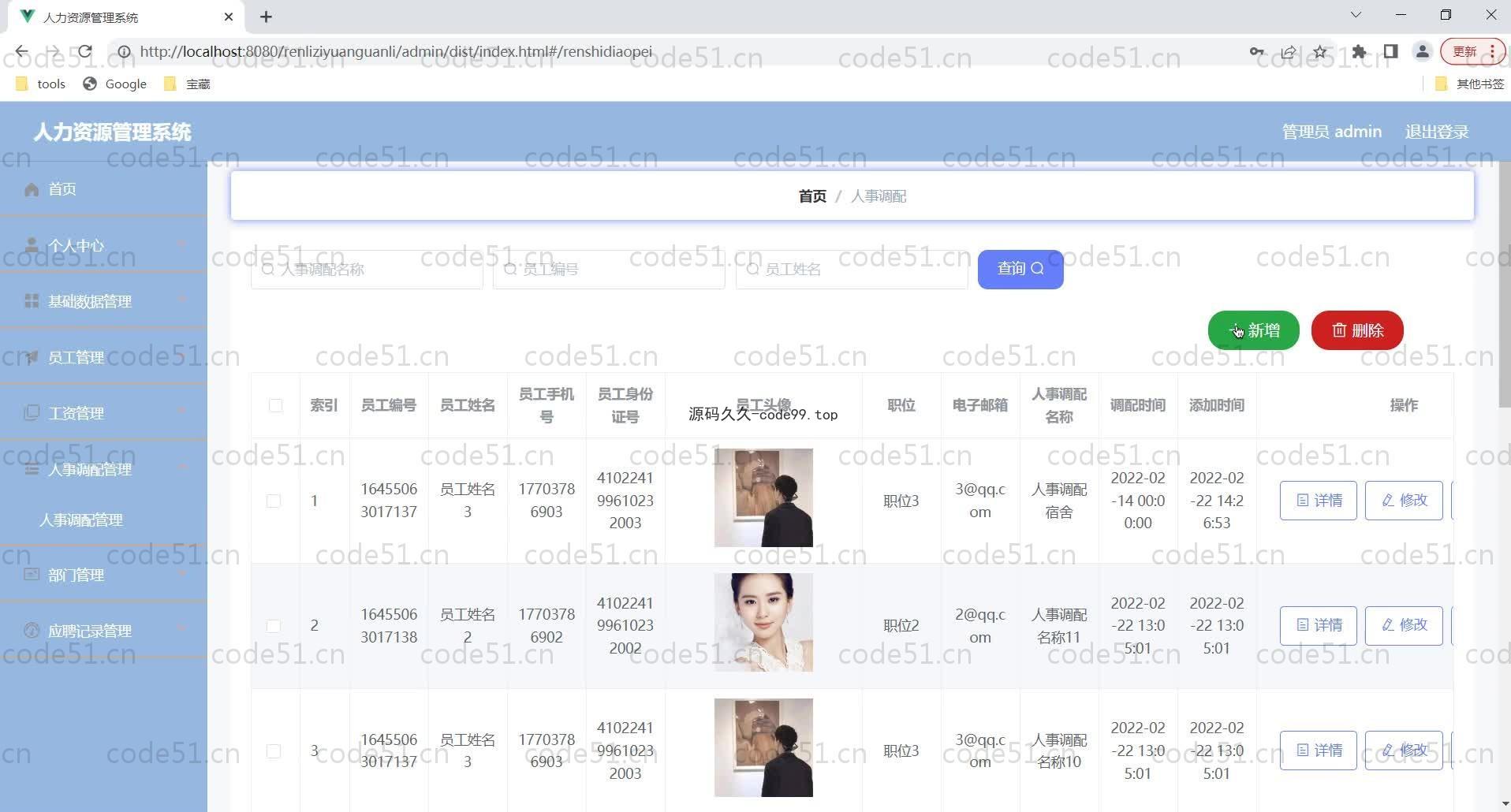
Task: Toggle browser side panel icon
Action: click(x=1390, y=52)
